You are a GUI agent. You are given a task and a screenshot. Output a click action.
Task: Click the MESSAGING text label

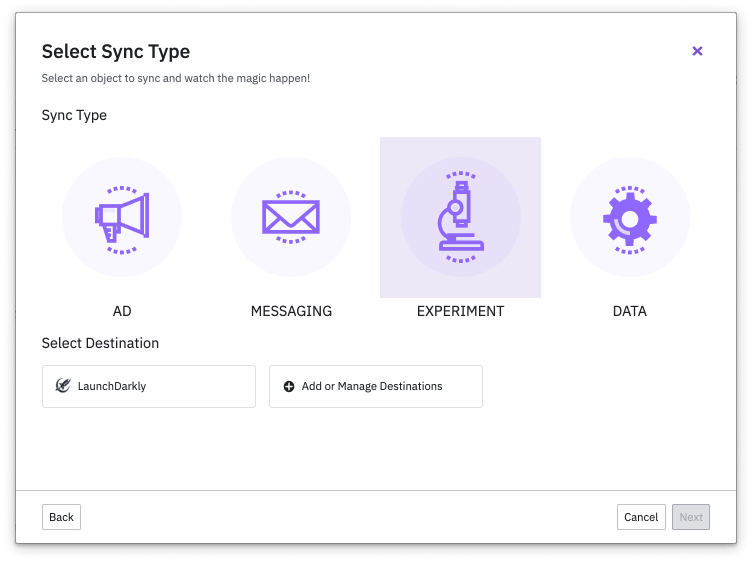(291, 311)
